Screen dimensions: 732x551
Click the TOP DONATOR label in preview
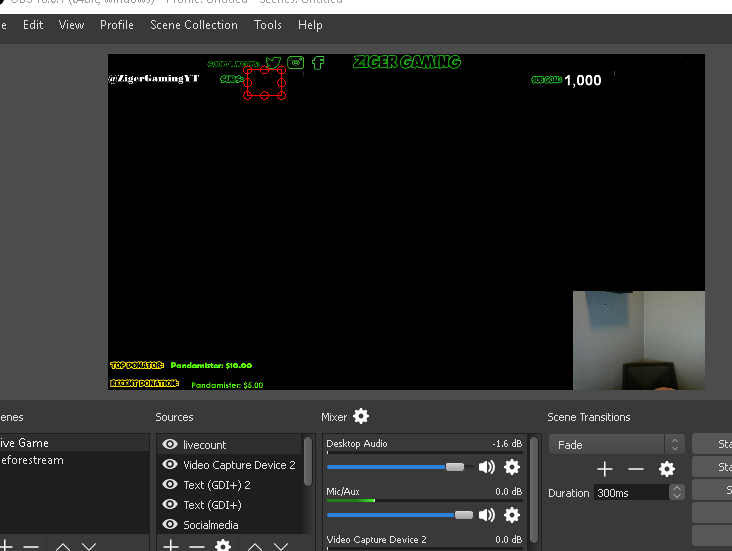pos(137,365)
